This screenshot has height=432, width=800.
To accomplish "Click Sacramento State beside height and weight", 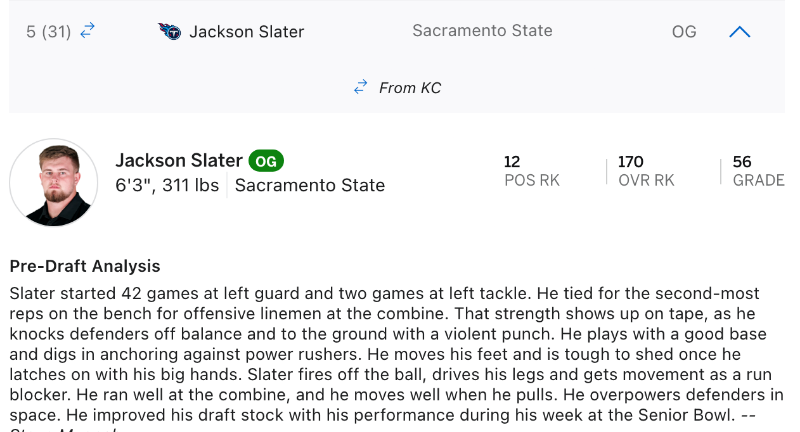I will [x=310, y=185].
